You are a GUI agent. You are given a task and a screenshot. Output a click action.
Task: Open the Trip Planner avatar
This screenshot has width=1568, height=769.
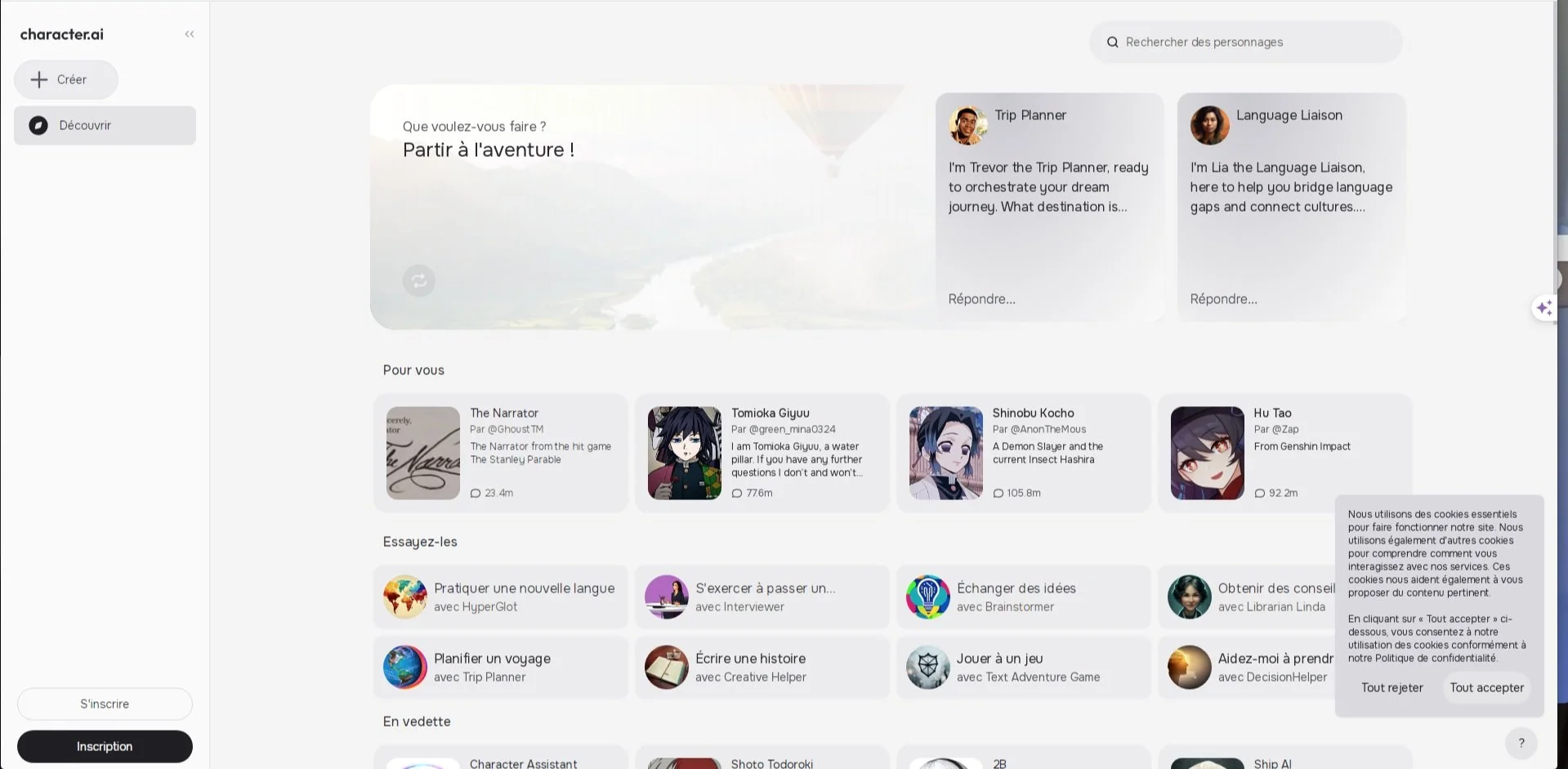pyautogui.click(x=968, y=125)
